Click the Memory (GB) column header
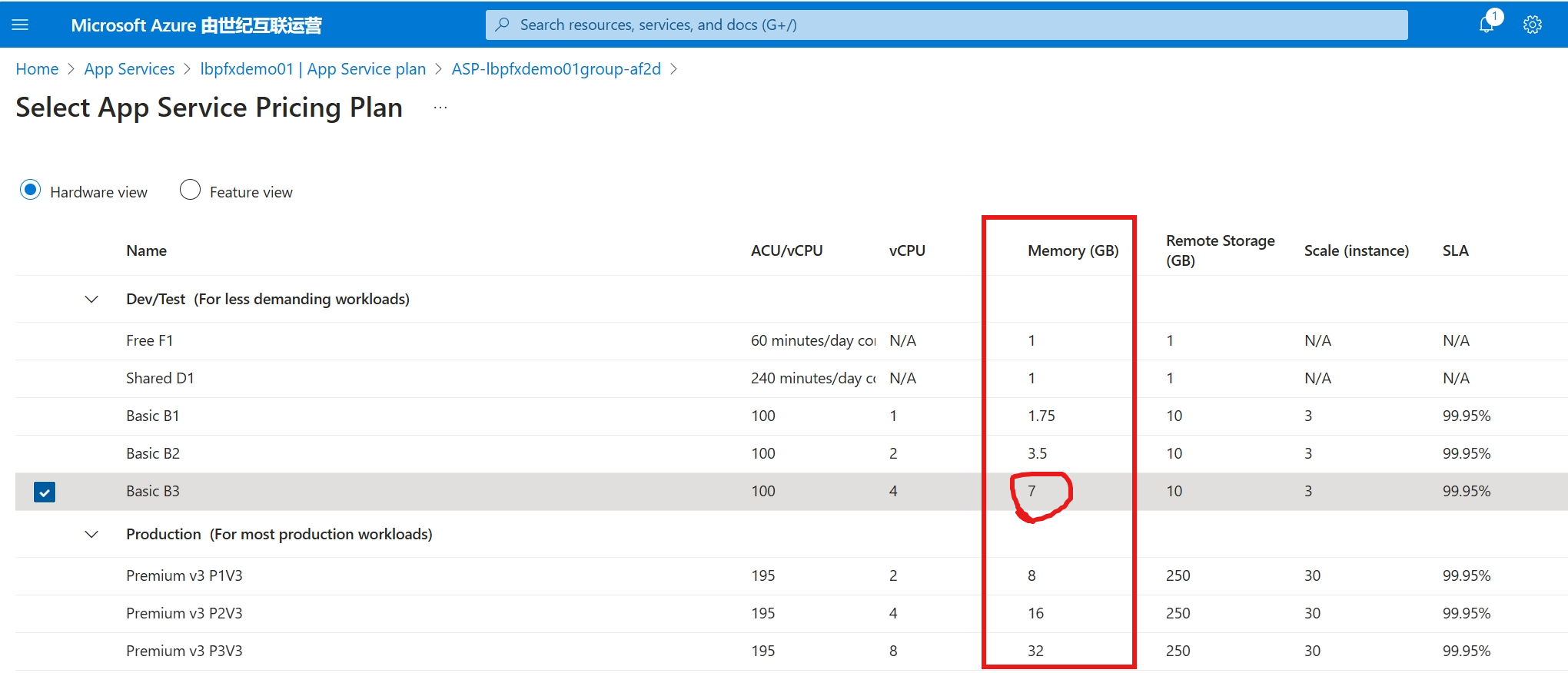1568x673 pixels. click(x=1073, y=250)
